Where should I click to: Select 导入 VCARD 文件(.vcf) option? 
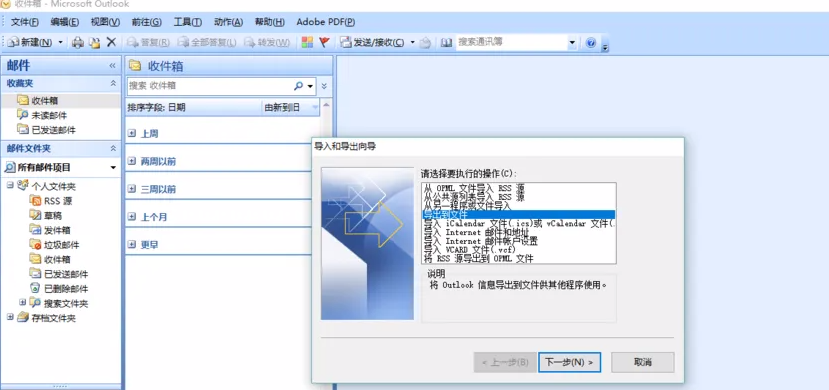[x=518, y=249]
